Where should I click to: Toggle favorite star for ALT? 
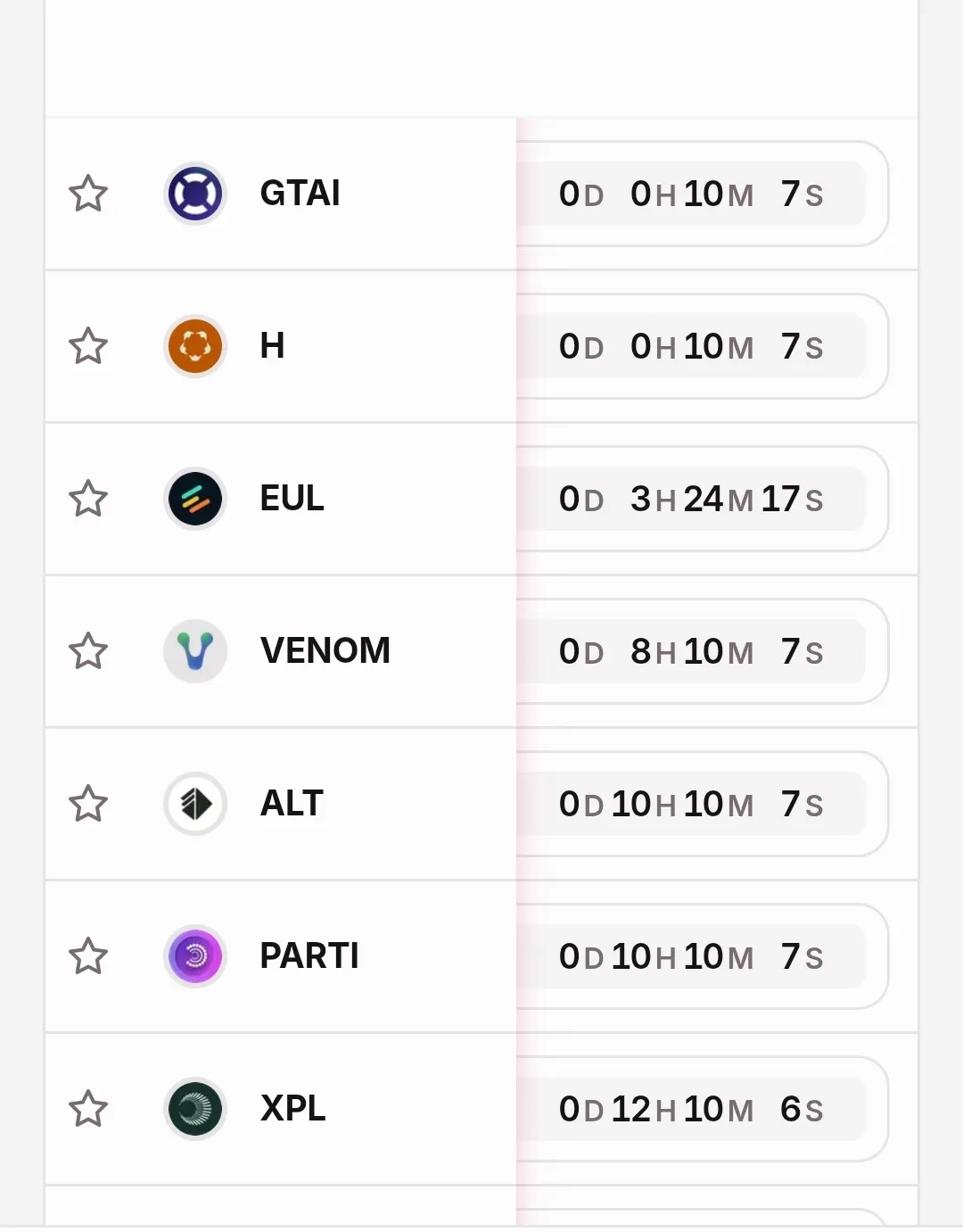point(88,804)
